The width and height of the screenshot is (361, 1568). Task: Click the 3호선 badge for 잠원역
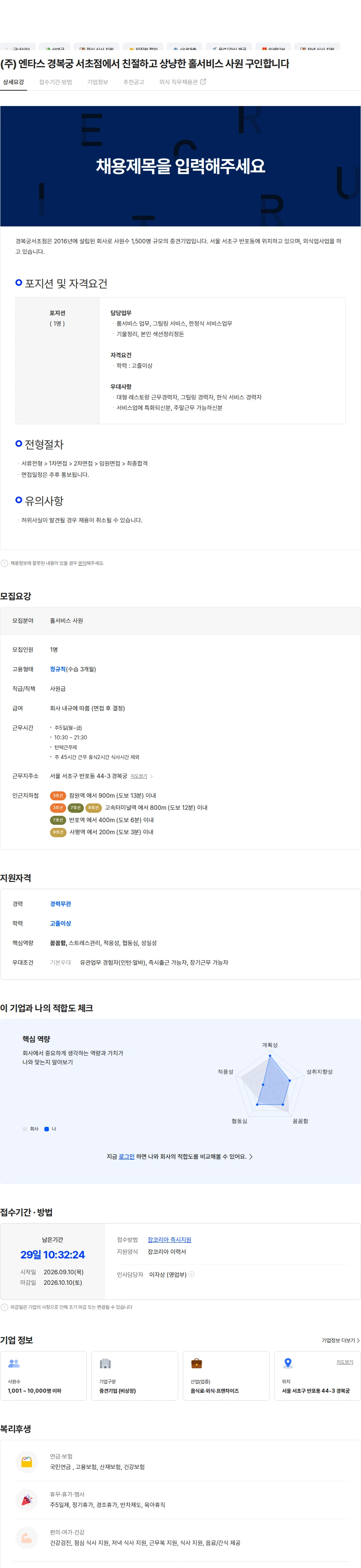coord(58,795)
